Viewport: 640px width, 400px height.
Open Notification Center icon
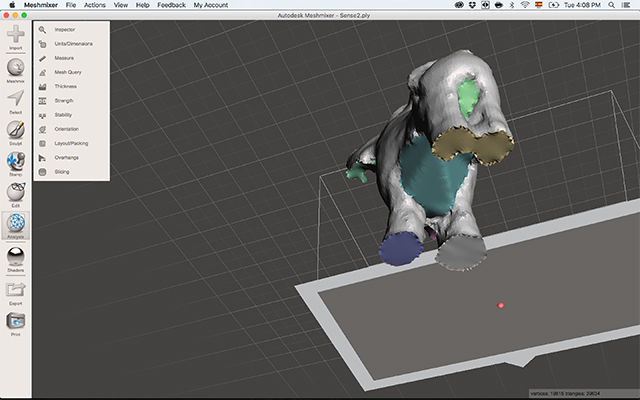(x=625, y=5)
